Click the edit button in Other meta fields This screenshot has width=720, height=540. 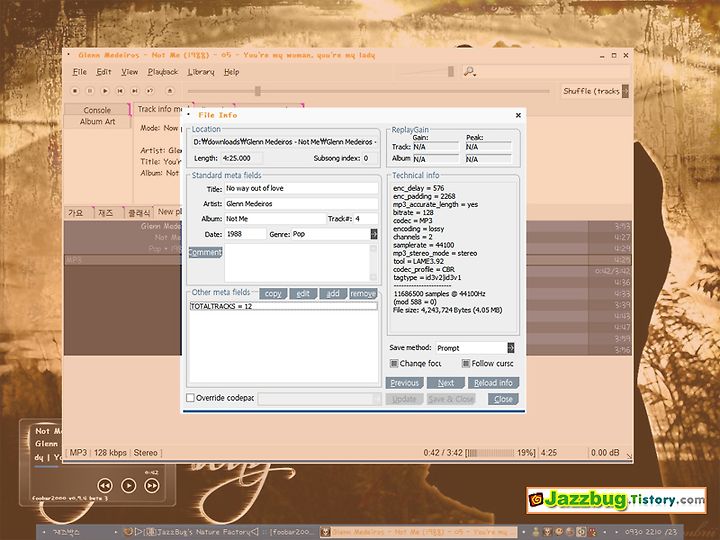coord(303,294)
